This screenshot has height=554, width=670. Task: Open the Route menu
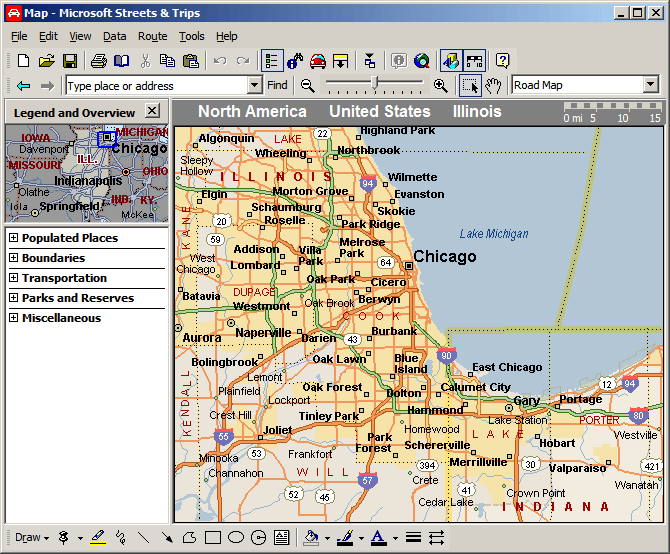[153, 37]
